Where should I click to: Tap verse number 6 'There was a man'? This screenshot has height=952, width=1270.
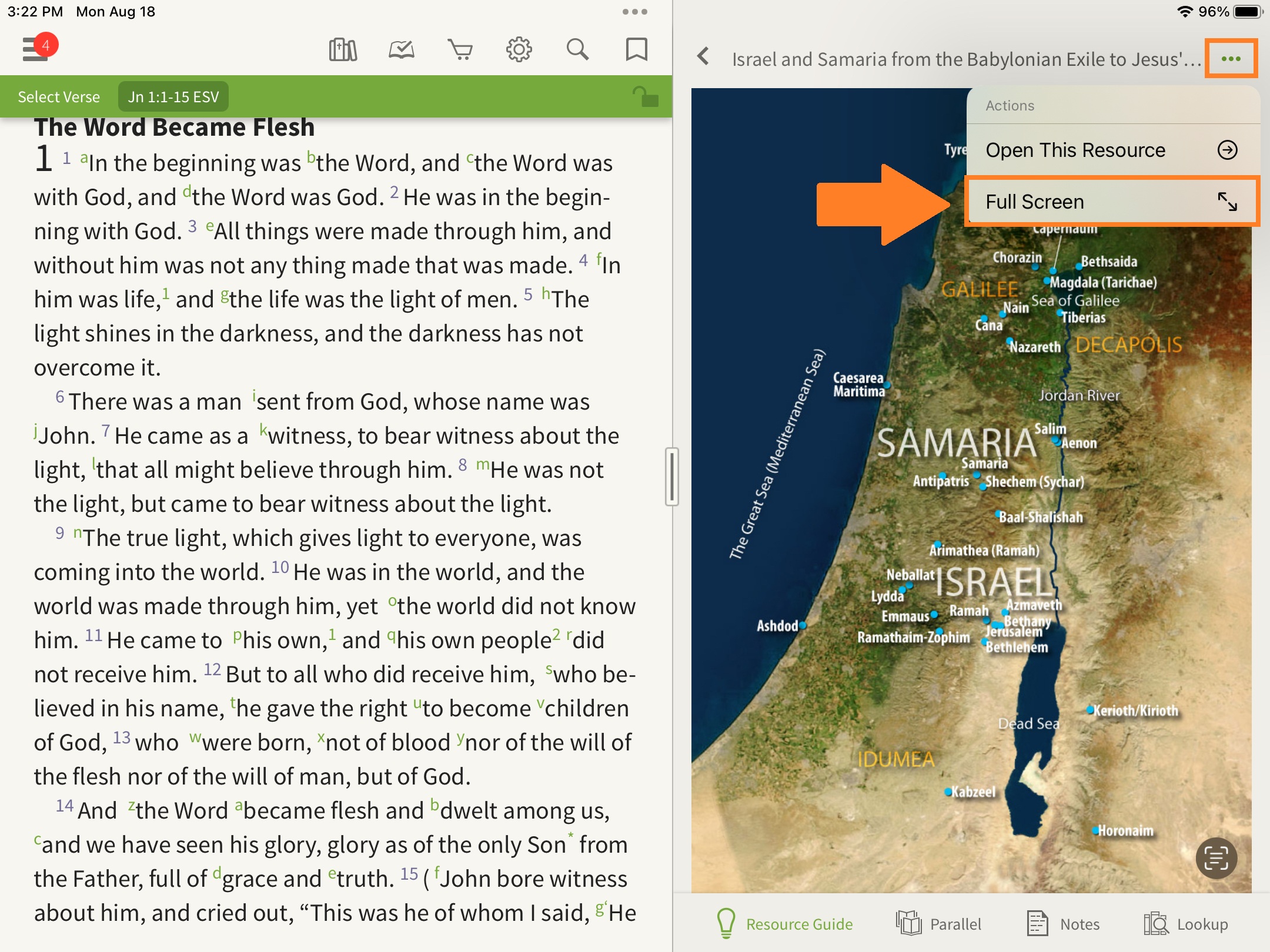(x=60, y=397)
